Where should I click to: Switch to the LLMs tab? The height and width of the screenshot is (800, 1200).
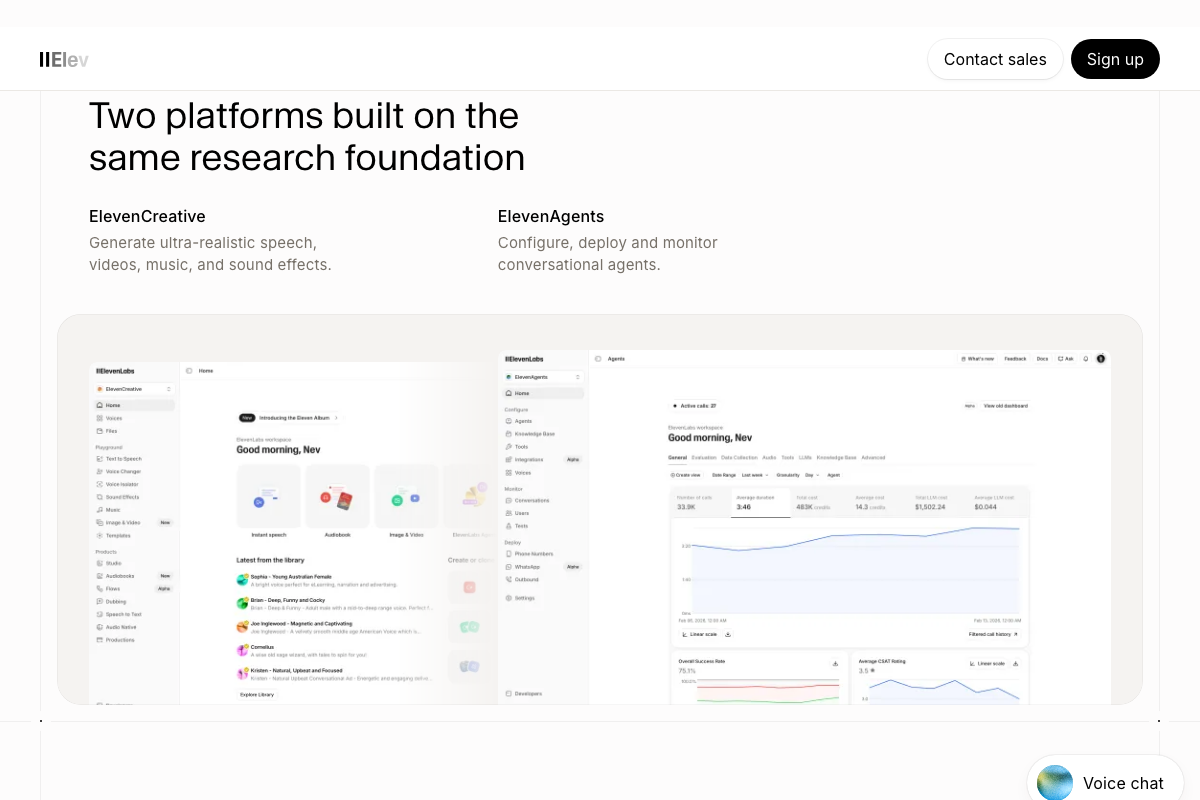pyautogui.click(x=805, y=457)
